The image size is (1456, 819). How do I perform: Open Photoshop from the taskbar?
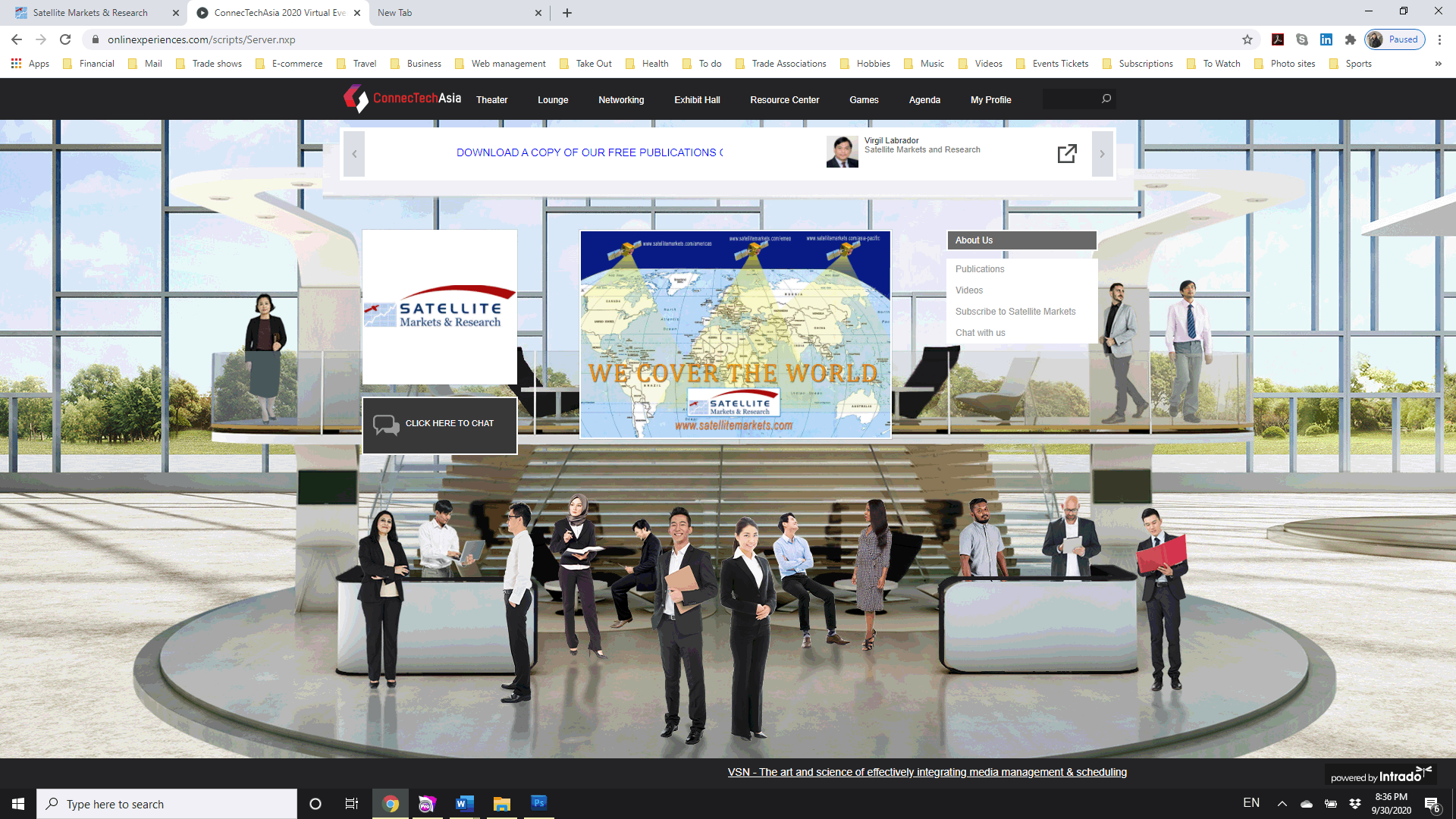[x=538, y=803]
